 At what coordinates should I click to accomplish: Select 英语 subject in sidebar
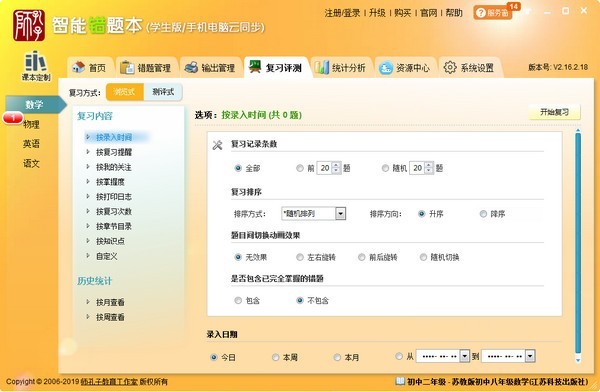point(31,144)
